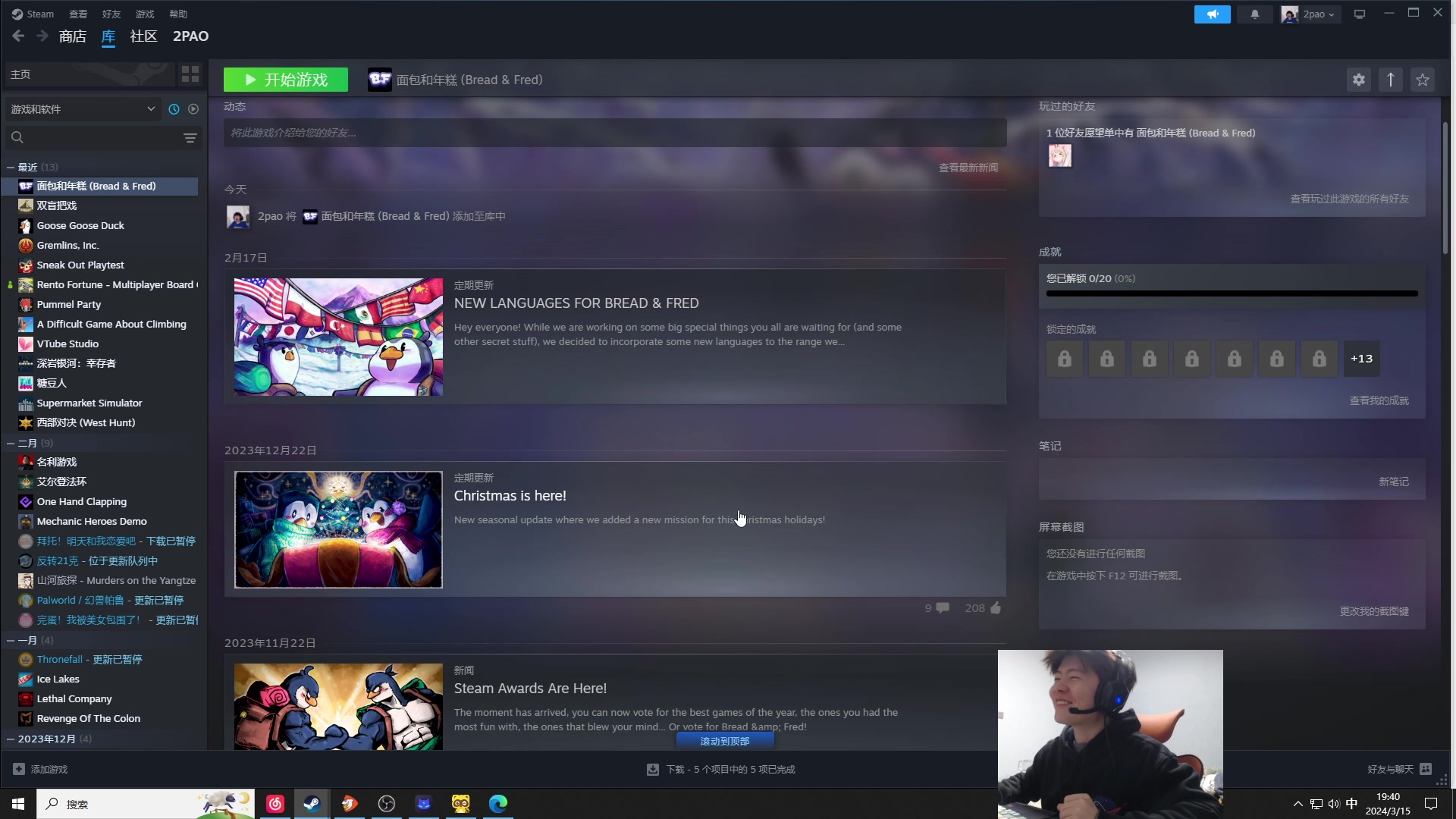
Task: Select Pummel Party in library
Action: (x=69, y=304)
